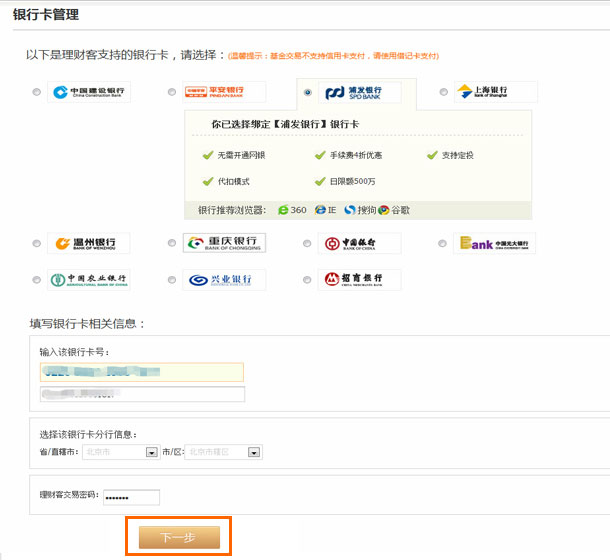Click the 日限额500万 text
The width and height of the screenshot is (610, 560).
tap(352, 181)
